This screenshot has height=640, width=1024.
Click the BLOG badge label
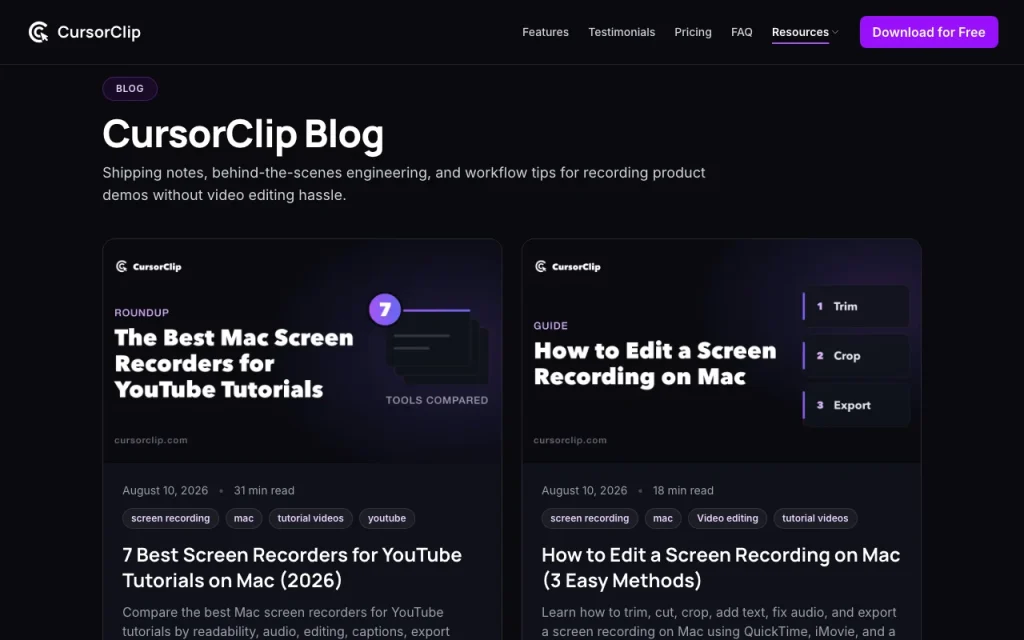[x=130, y=89]
